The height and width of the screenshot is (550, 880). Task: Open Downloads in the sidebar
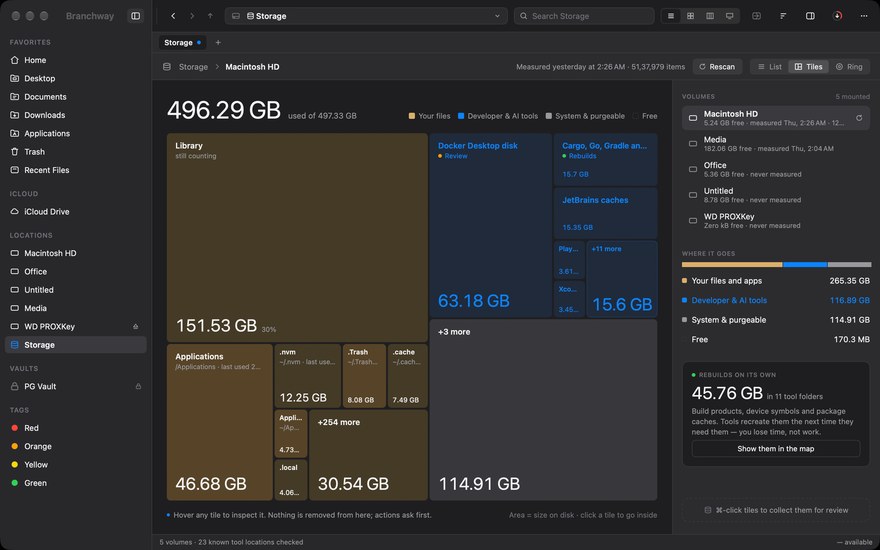coord(76,115)
